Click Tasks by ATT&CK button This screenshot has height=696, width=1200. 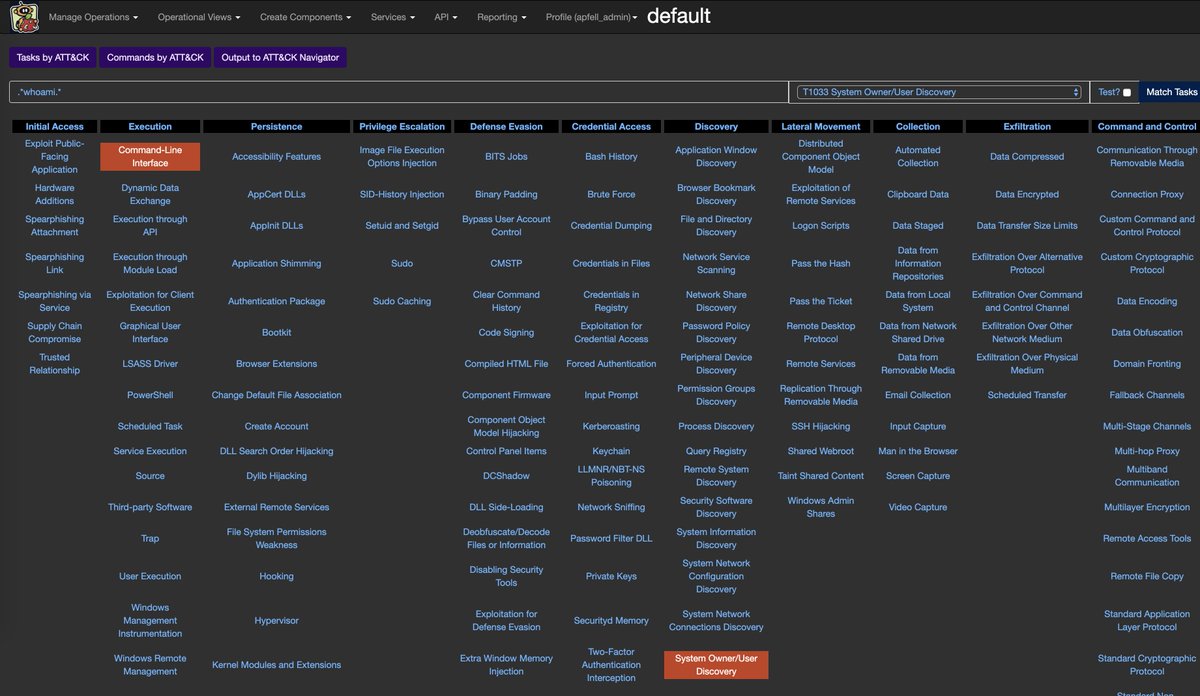tap(53, 58)
